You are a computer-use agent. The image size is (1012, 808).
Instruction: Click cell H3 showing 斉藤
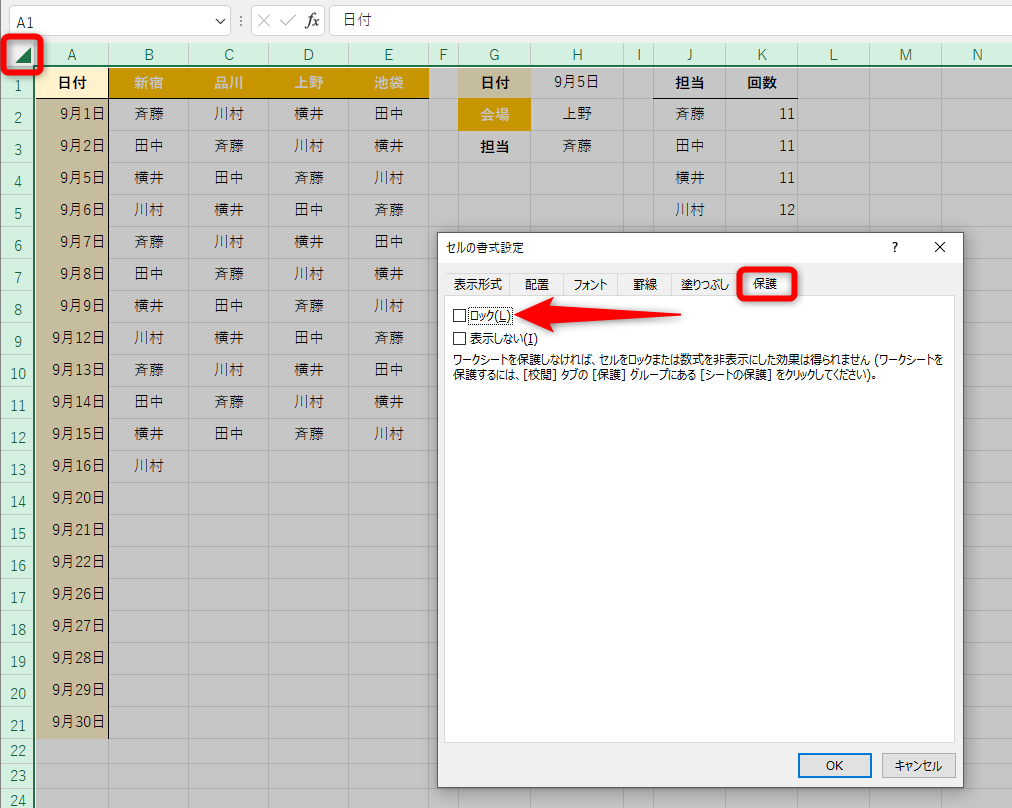tap(577, 146)
